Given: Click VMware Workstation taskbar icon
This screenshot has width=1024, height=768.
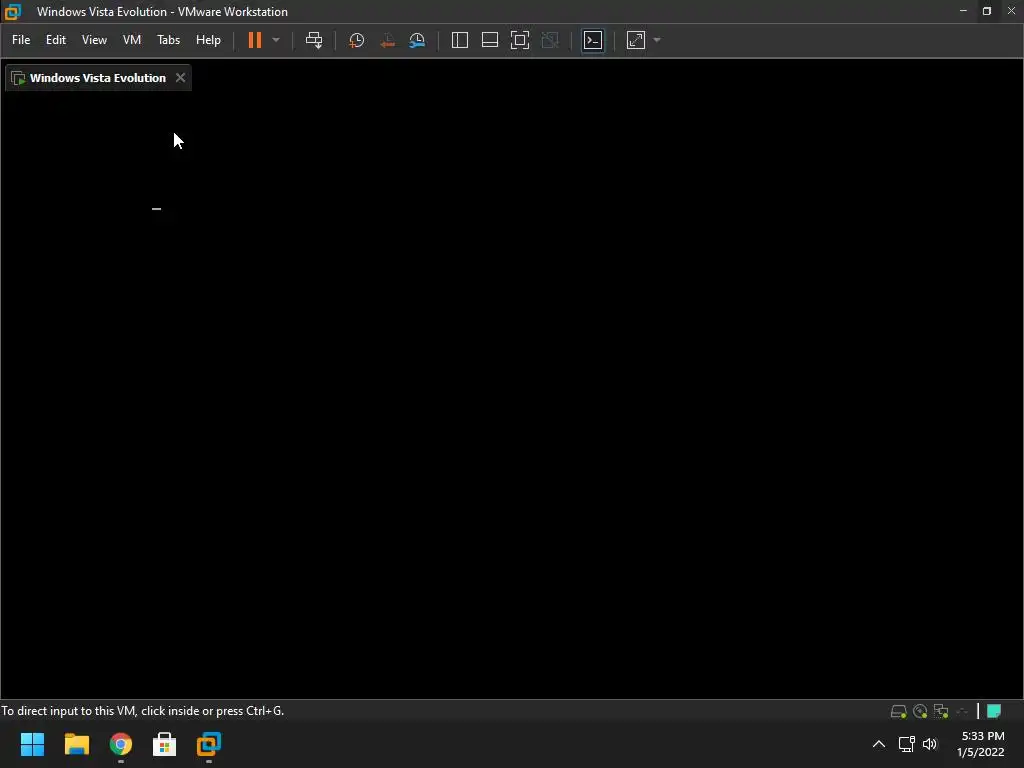Looking at the screenshot, I should [209, 744].
